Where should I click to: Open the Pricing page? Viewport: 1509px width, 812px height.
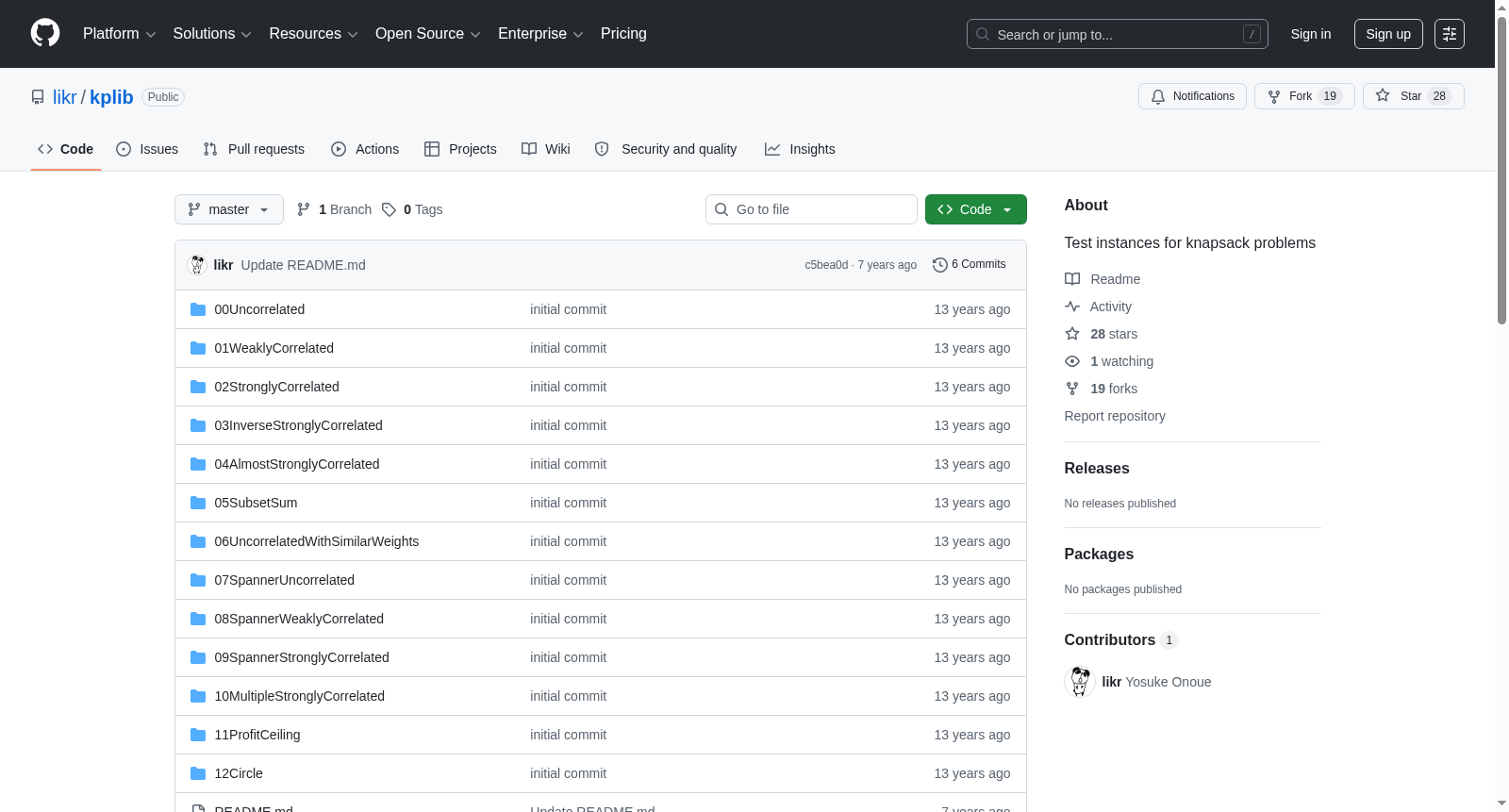[623, 34]
